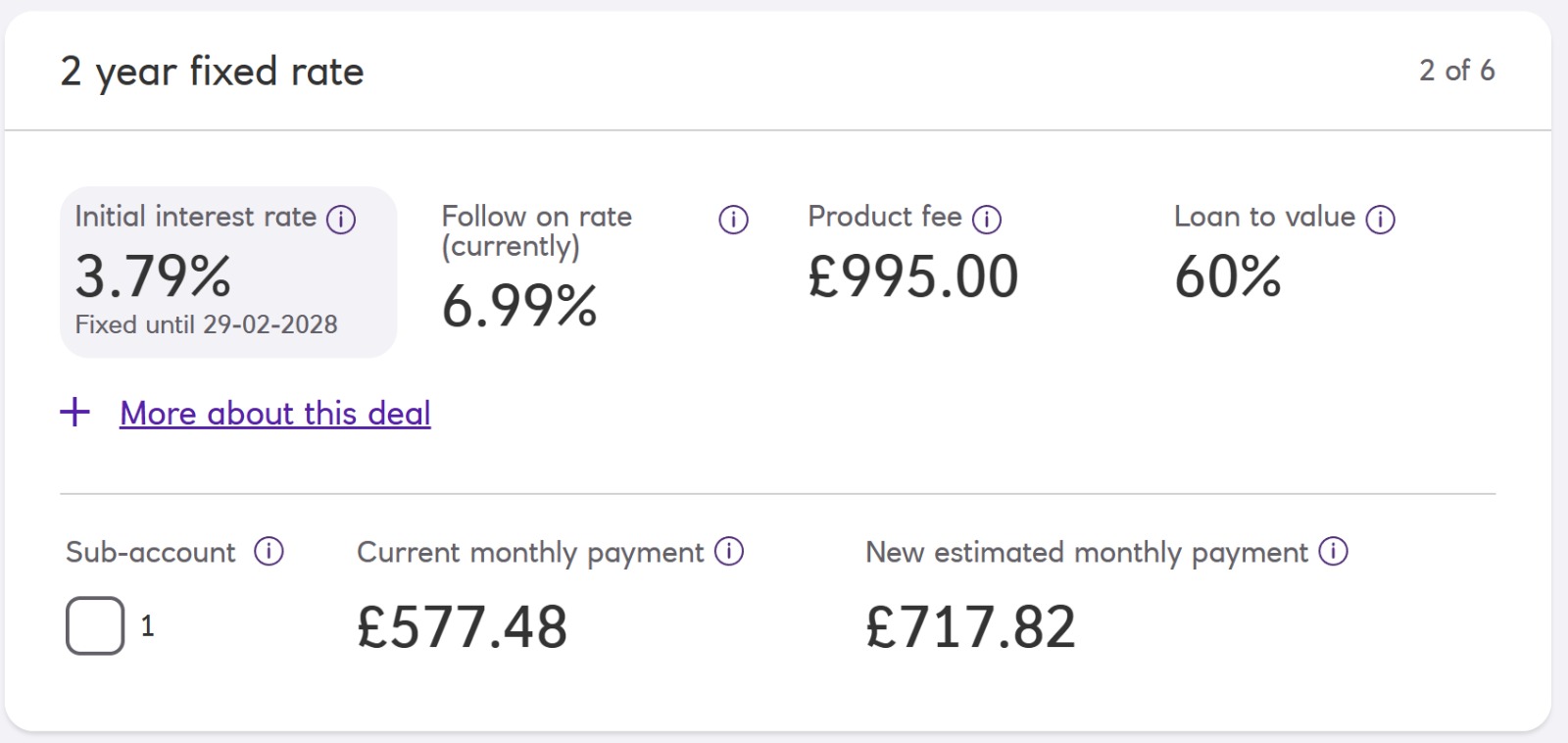Click the Follow on rate info icon
The width and height of the screenshot is (1568, 743).
click(733, 220)
